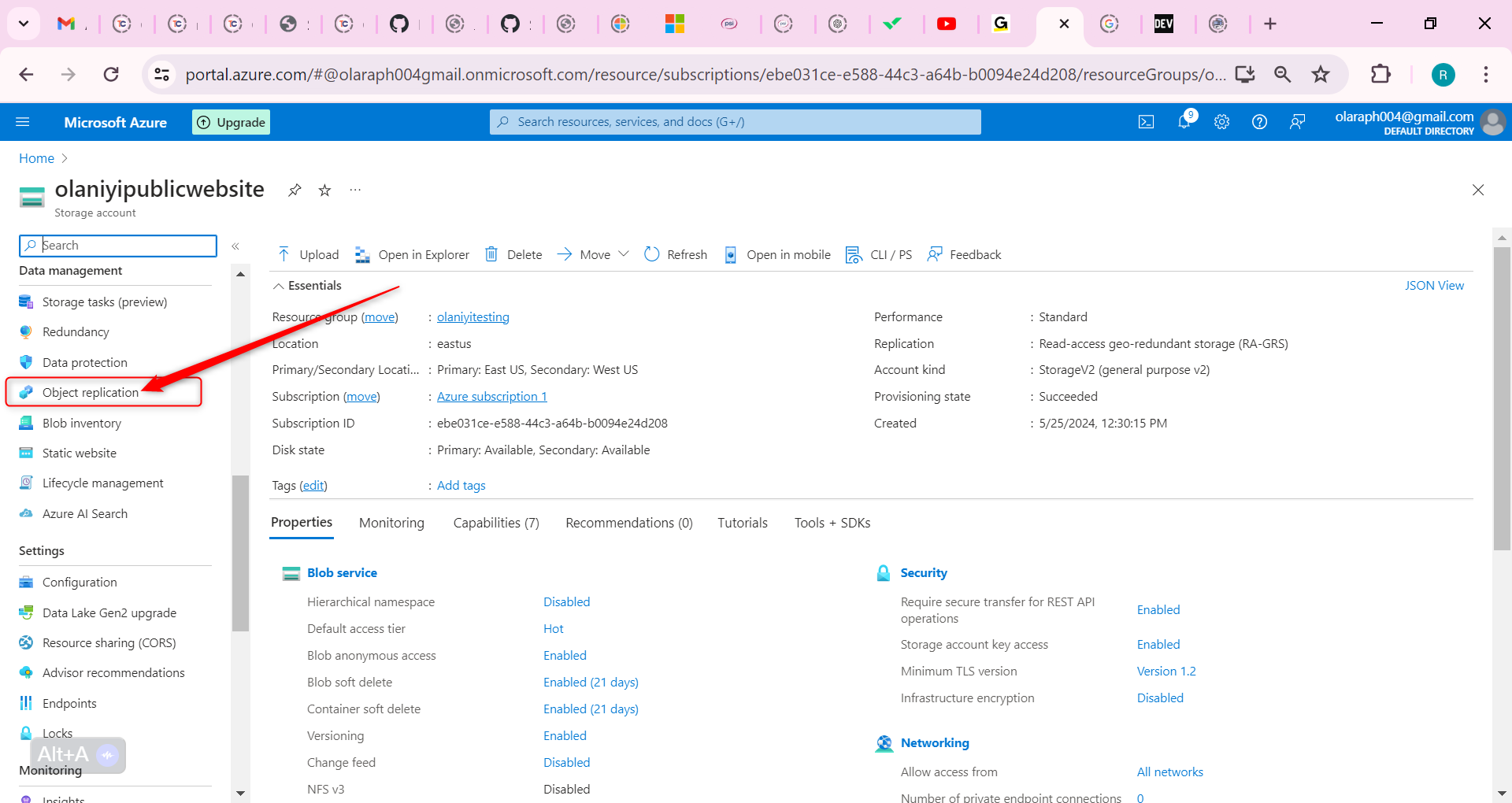1512x803 pixels.
Task: Open the Redundancy menu item
Action: pos(76,332)
